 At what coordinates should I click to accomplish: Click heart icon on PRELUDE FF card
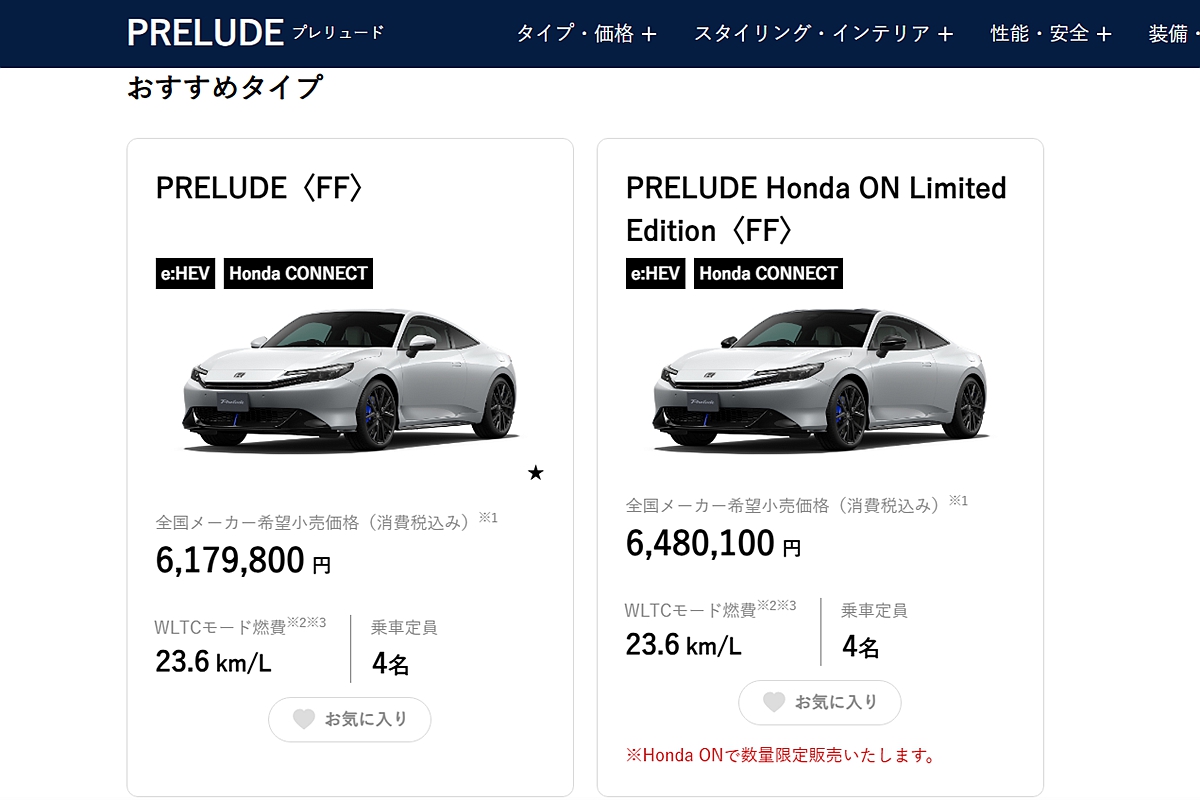click(x=304, y=719)
